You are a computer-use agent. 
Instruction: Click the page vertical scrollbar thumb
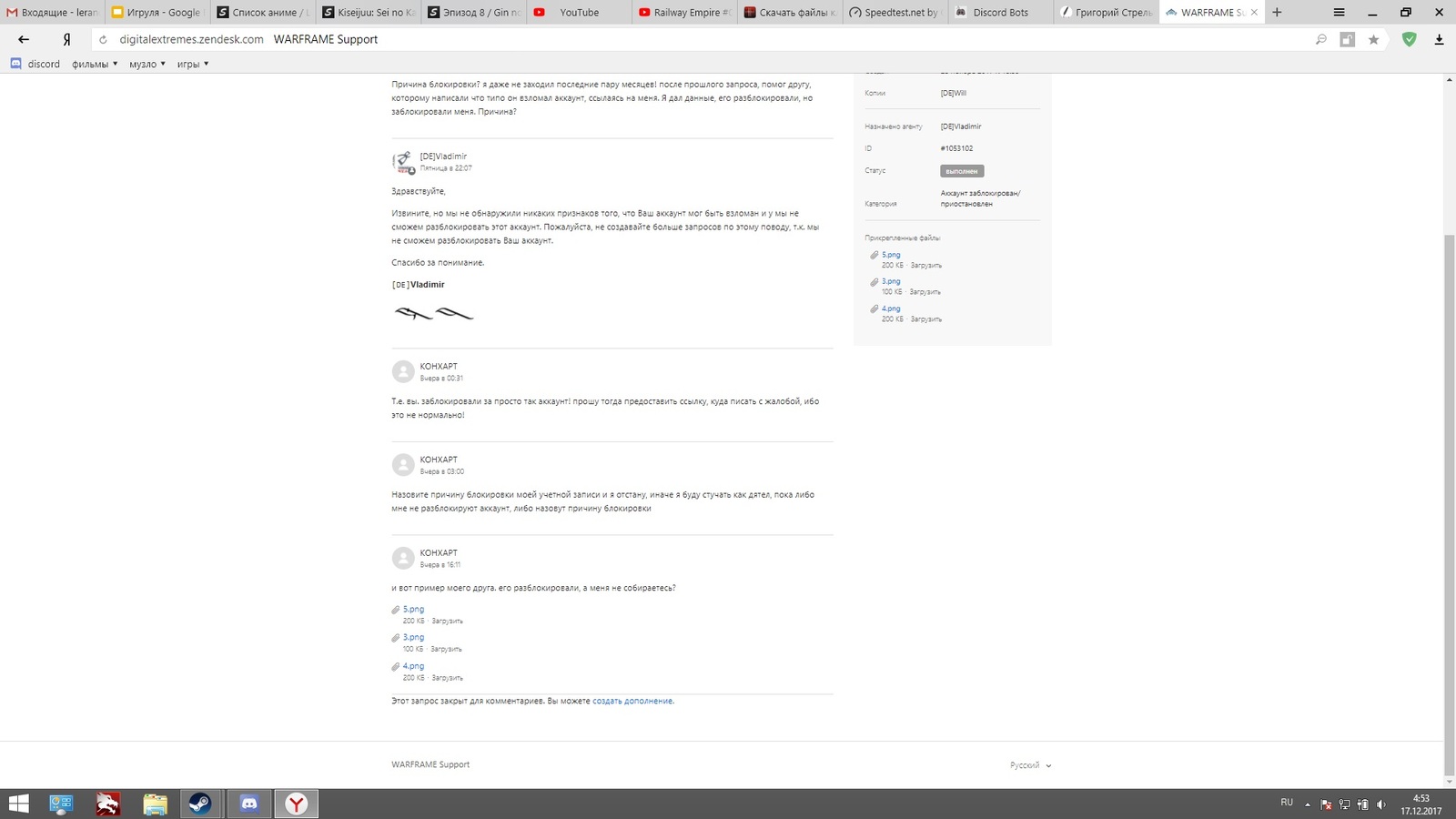[1450, 505]
